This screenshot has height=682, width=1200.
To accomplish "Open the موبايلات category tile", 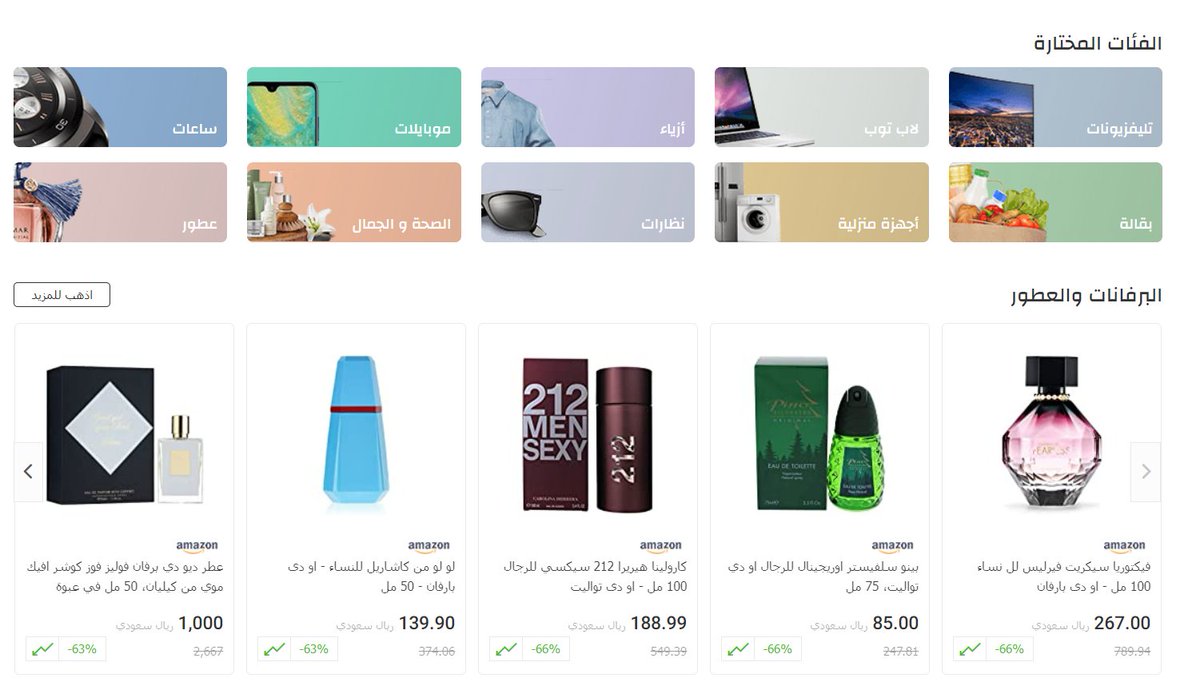I will (x=354, y=107).
